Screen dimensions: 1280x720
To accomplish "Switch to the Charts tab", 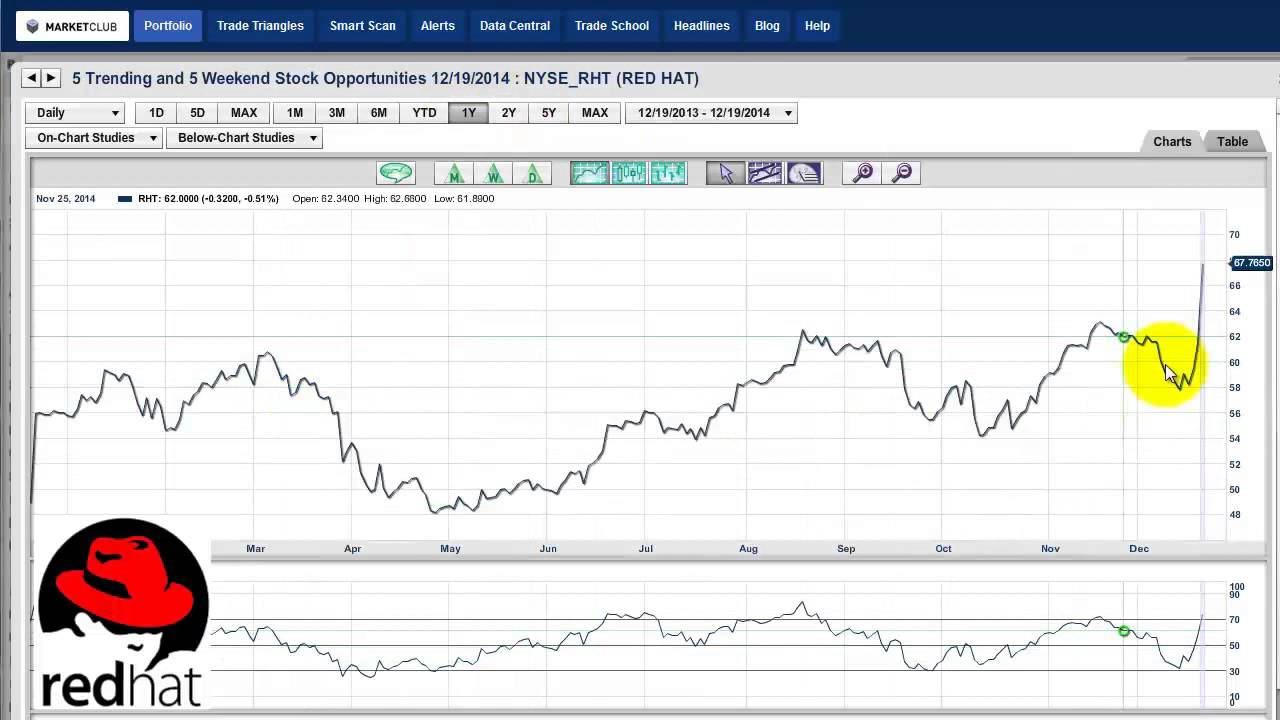I will click(x=1172, y=141).
